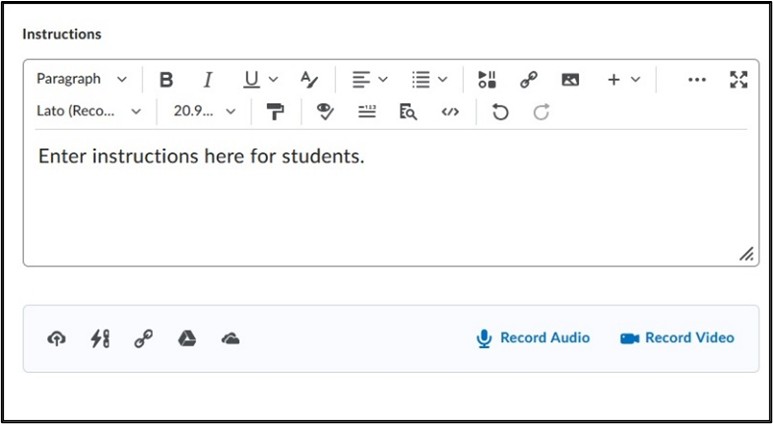The width and height of the screenshot is (773, 424).
Task: Insert quicklink from editor toolbar
Action: click(528, 79)
